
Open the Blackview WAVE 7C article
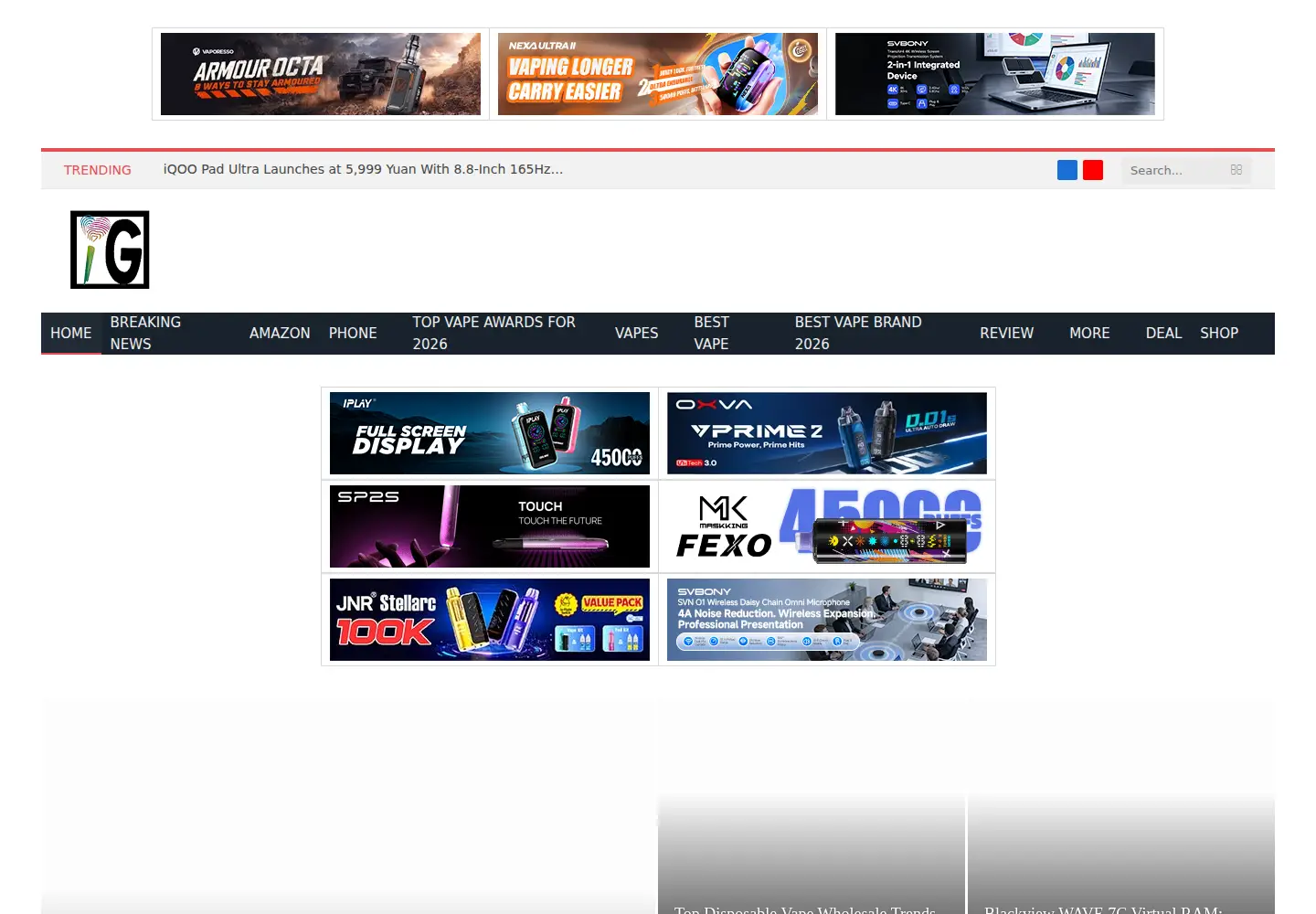1103,909
